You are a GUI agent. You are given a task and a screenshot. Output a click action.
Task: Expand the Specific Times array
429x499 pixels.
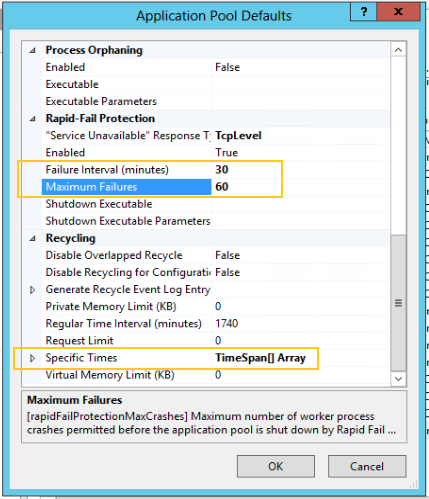pyautogui.click(x=32, y=358)
